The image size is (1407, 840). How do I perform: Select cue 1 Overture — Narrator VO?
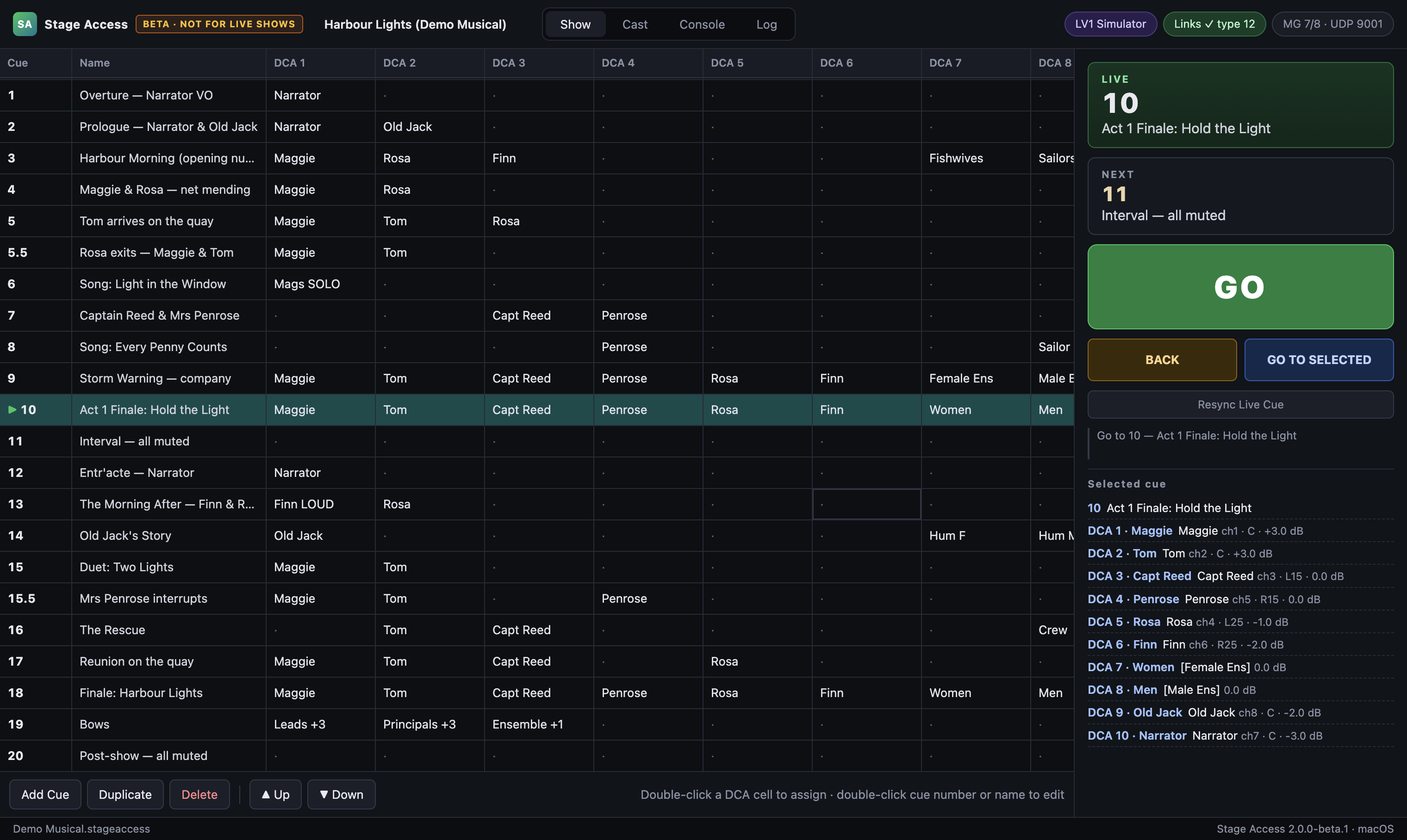(x=537, y=95)
